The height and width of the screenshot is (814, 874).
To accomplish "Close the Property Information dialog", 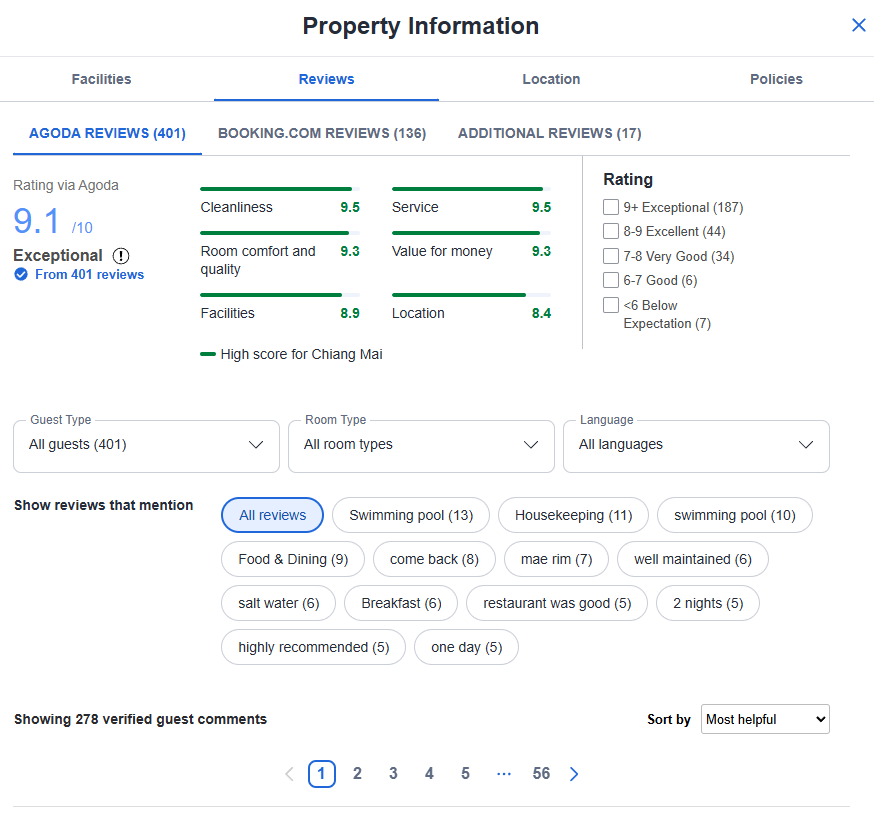I will tap(858, 25).
